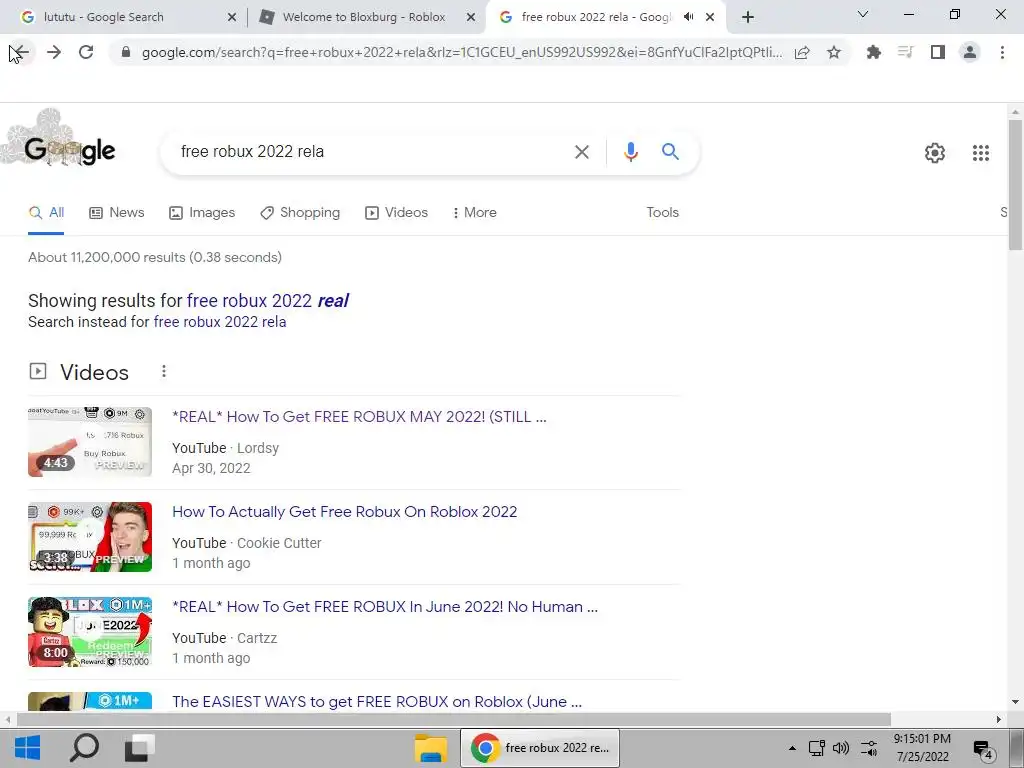
Task: Open REAL How To Get FREE ROBUX MAY 2022 link
Action: coord(359,417)
